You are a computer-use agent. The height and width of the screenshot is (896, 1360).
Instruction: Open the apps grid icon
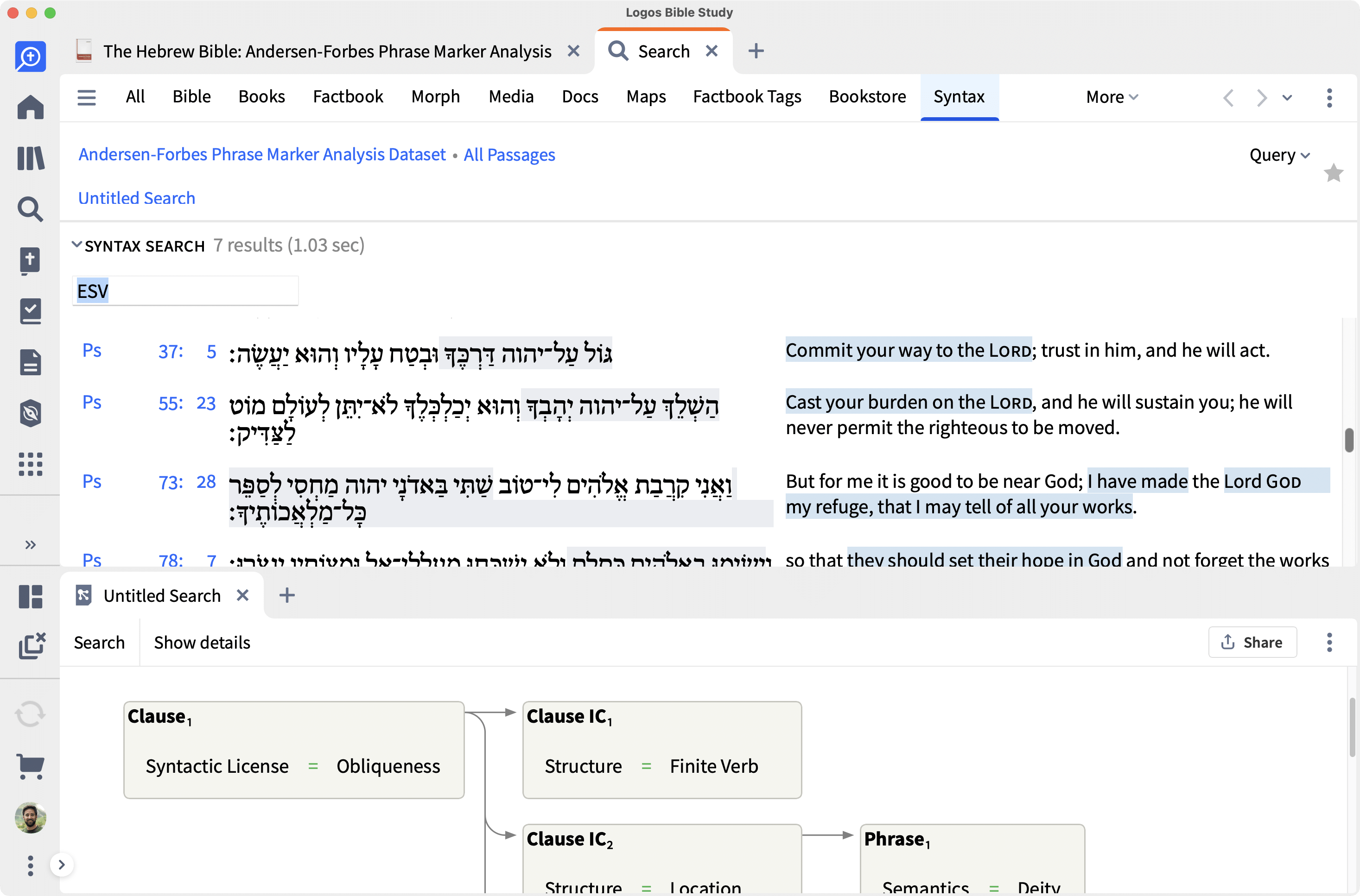point(30,464)
